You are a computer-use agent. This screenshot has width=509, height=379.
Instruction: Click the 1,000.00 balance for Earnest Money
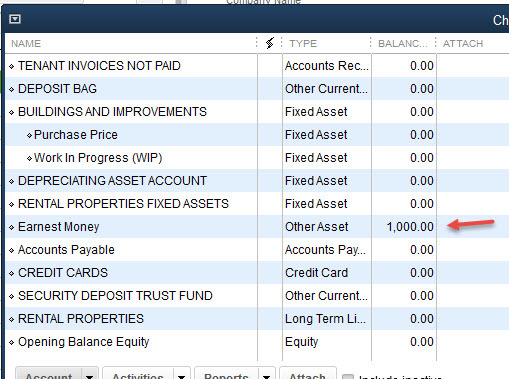coord(410,227)
